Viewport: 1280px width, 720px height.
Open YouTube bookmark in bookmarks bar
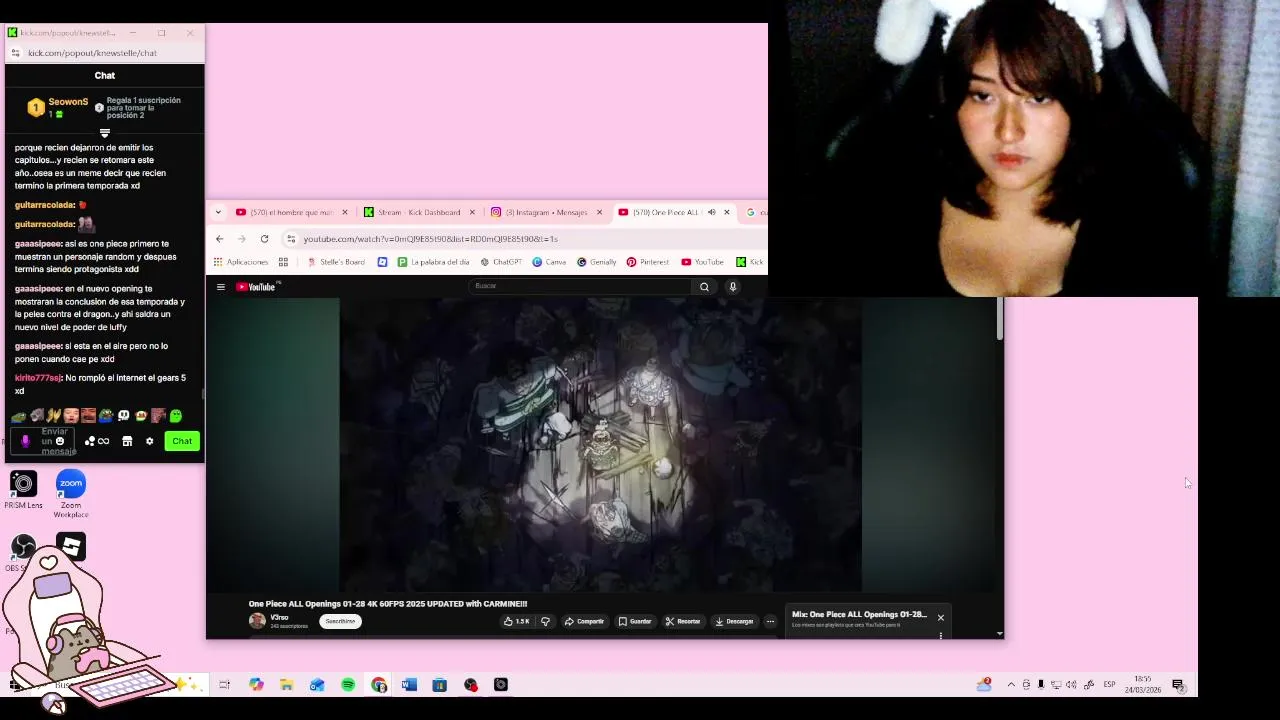click(x=702, y=262)
